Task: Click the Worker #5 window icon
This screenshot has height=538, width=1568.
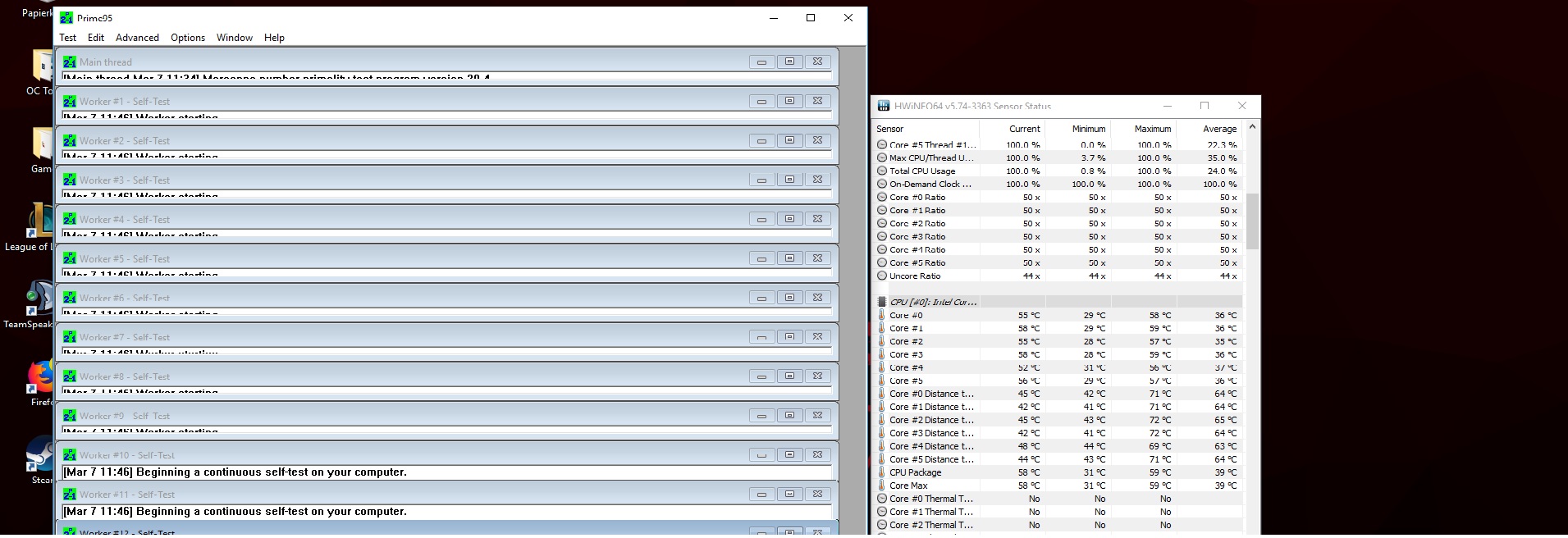Action: [70, 258]
